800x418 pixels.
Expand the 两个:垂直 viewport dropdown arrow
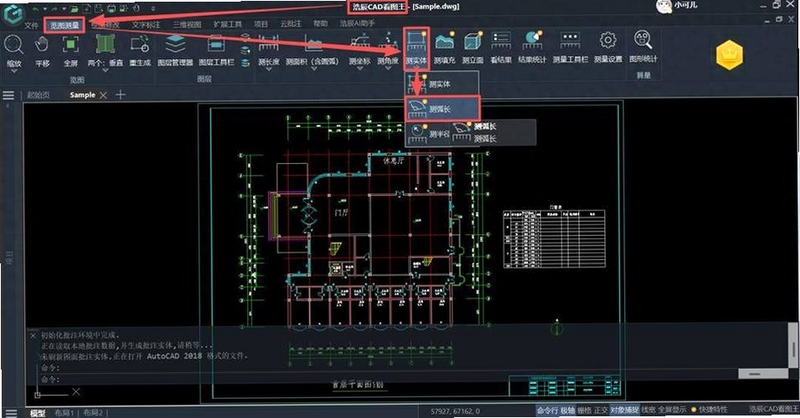tap(105, 70)
